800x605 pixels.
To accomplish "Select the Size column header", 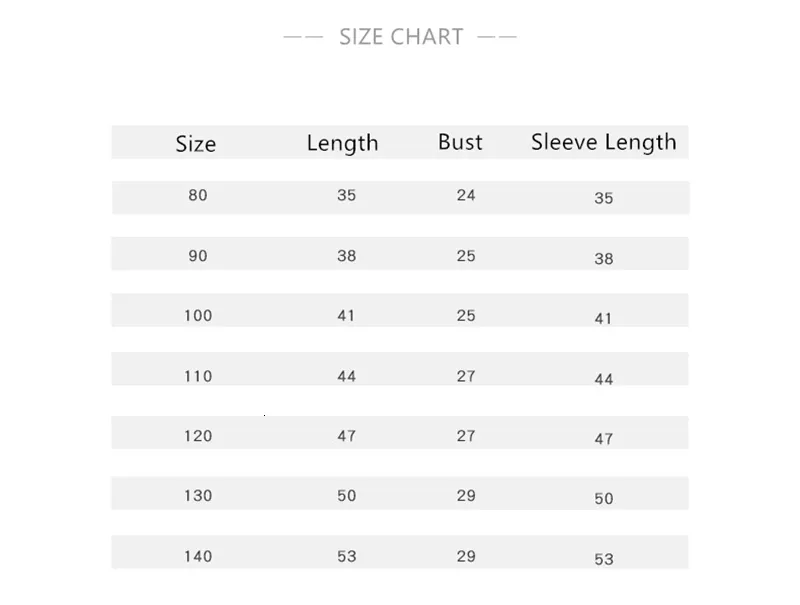I will (x=196, y=144).
